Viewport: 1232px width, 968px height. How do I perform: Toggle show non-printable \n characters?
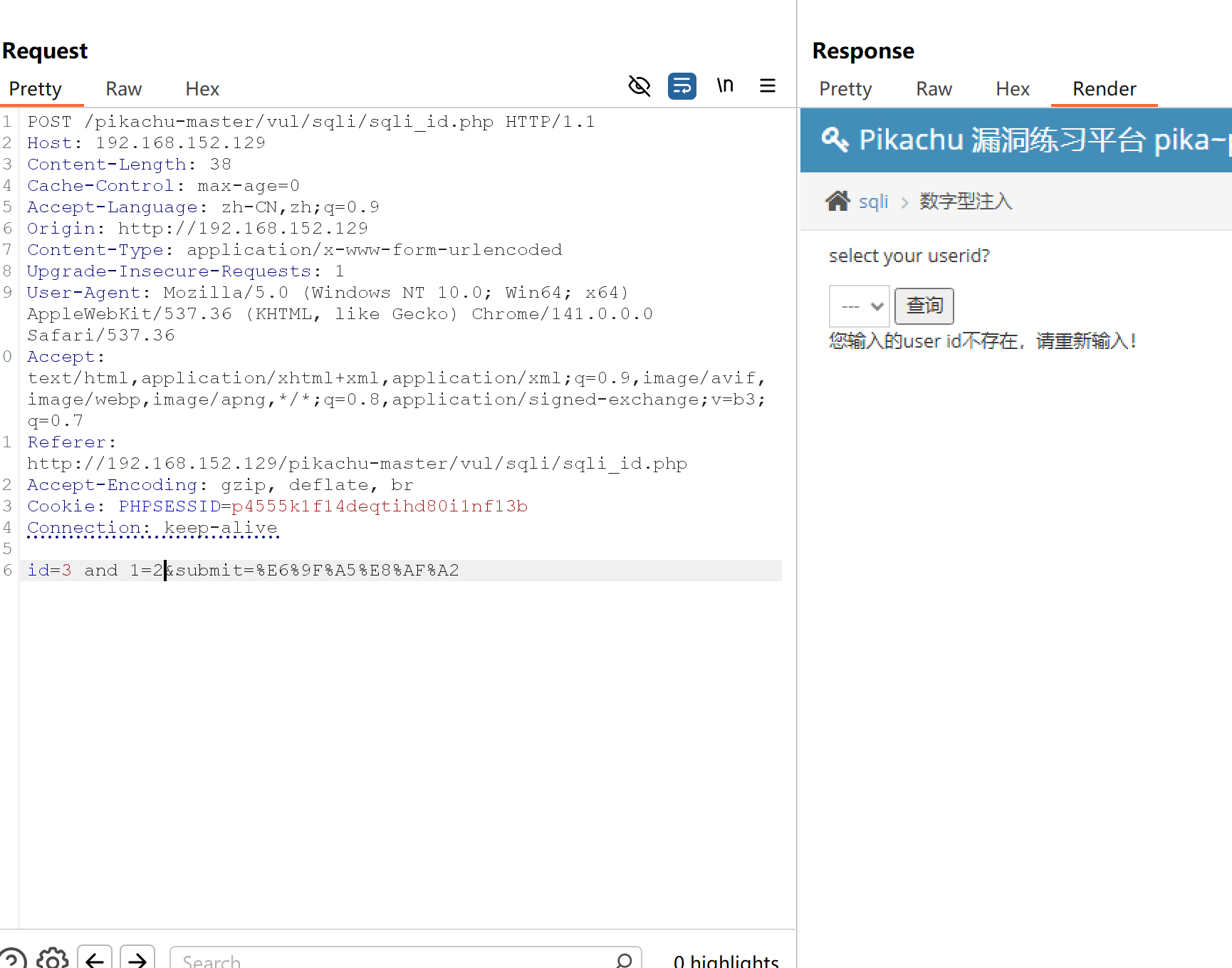click(x=725, y=86)
